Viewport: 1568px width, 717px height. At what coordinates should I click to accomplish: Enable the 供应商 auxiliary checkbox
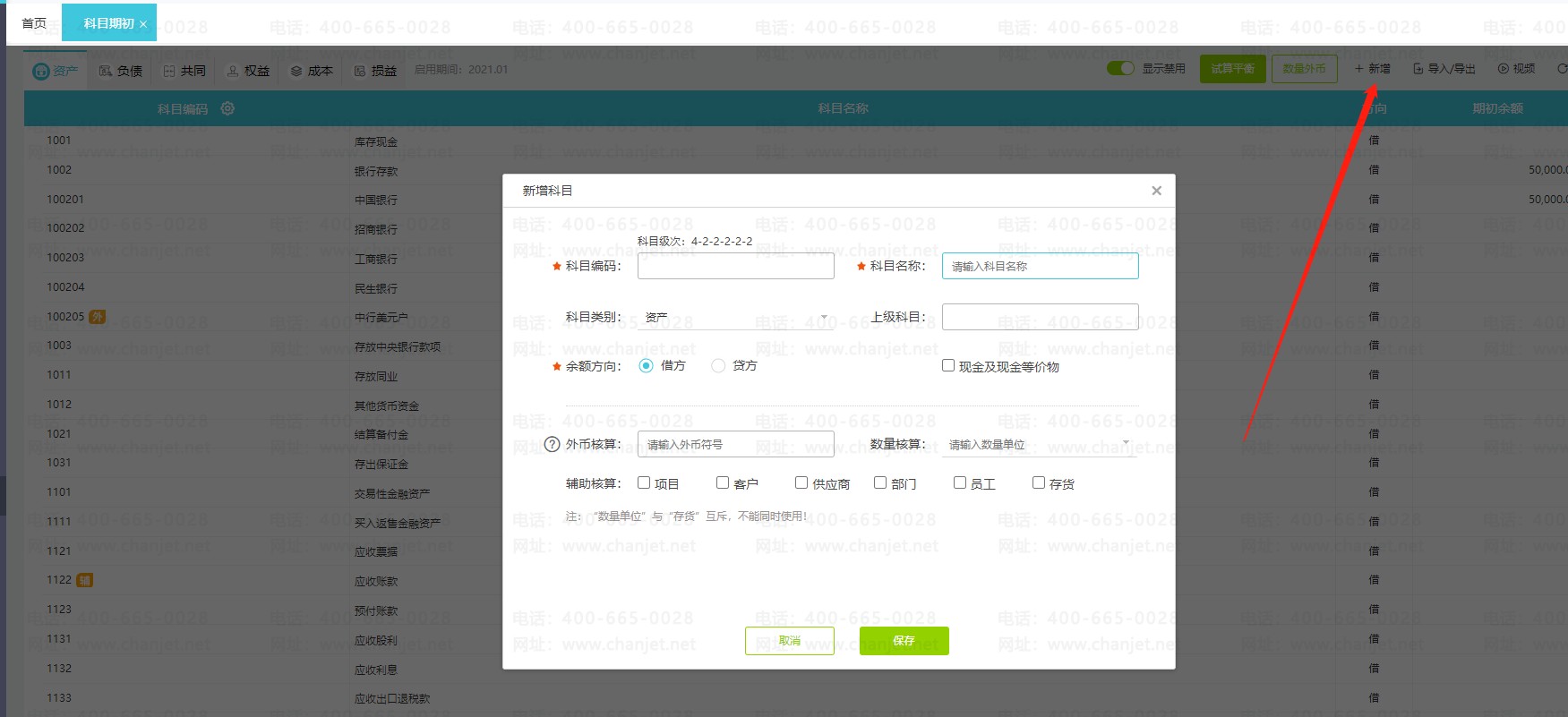(x=801, y=483)
